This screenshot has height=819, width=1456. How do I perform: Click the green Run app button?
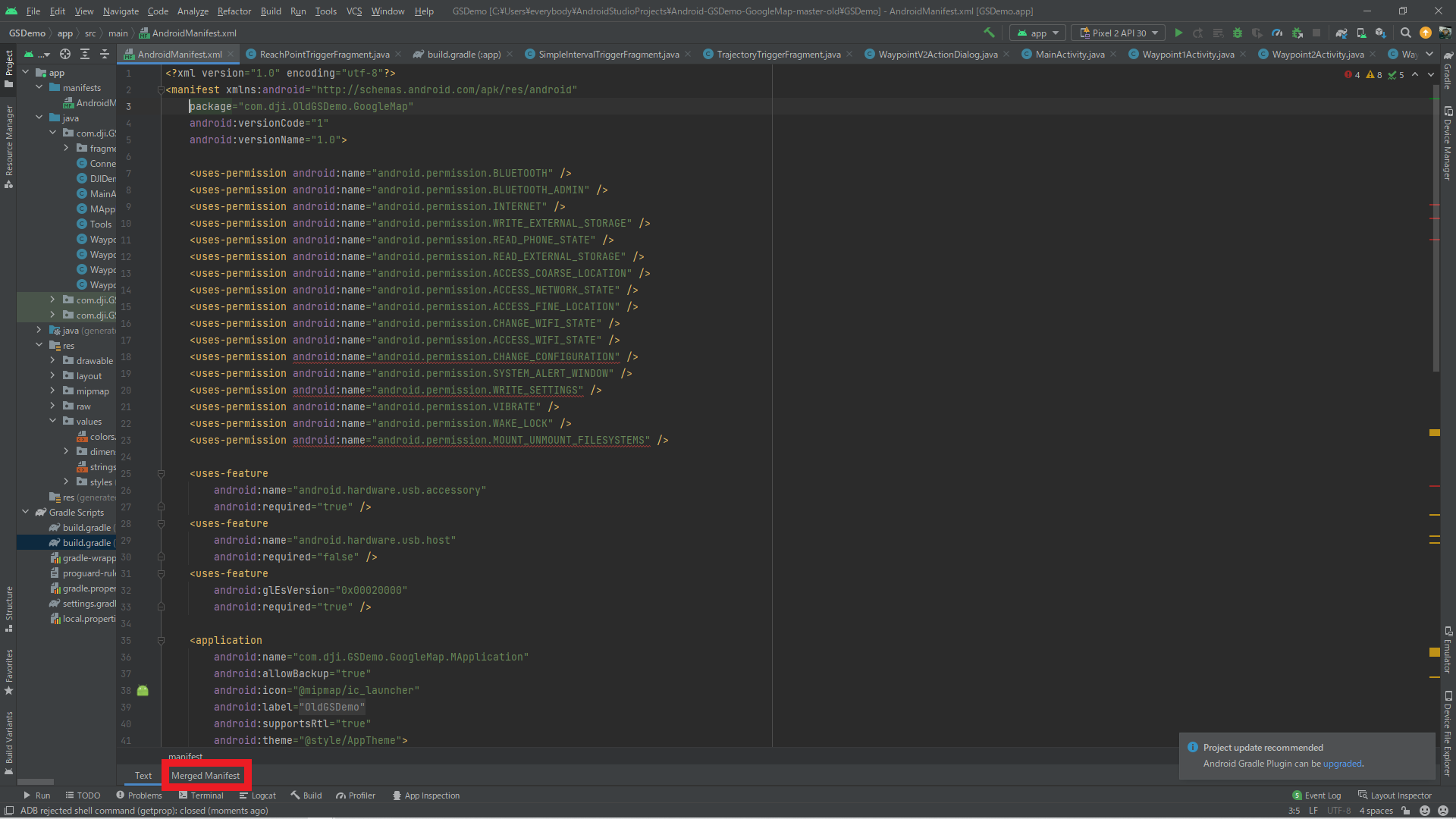point(1178,33)
